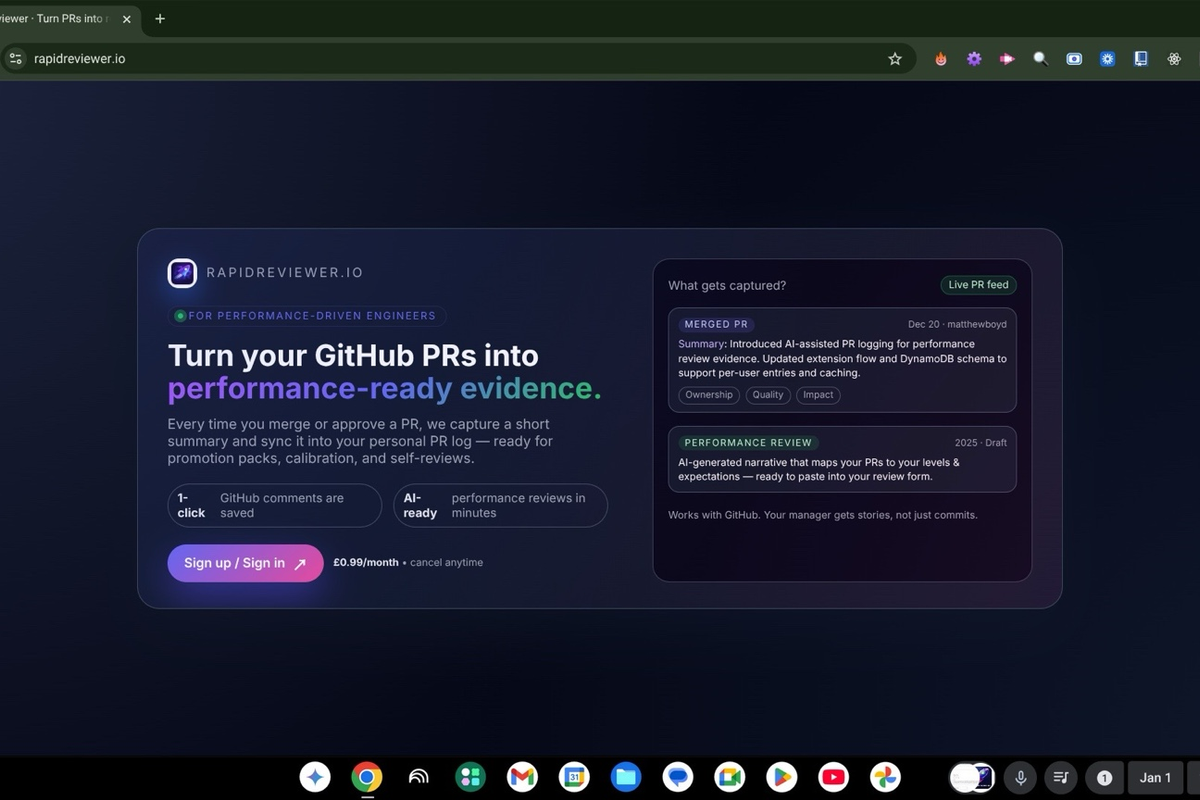Activate the microphone icon on the shelf
Viewport: 1200px width, 800px height.
click(1019, 777)
